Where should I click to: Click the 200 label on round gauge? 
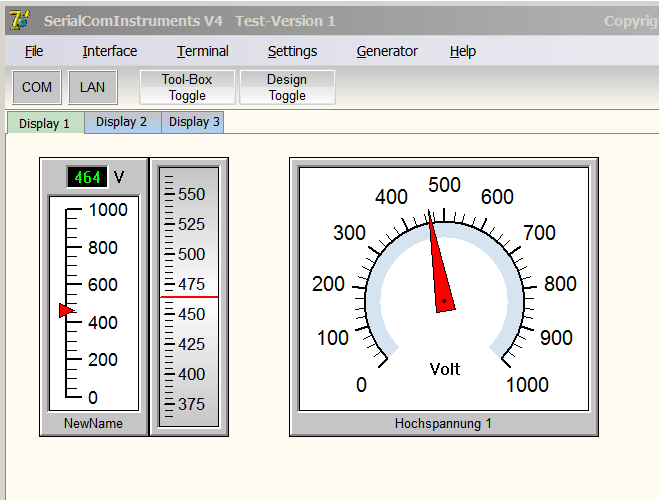tap(328, 284)
